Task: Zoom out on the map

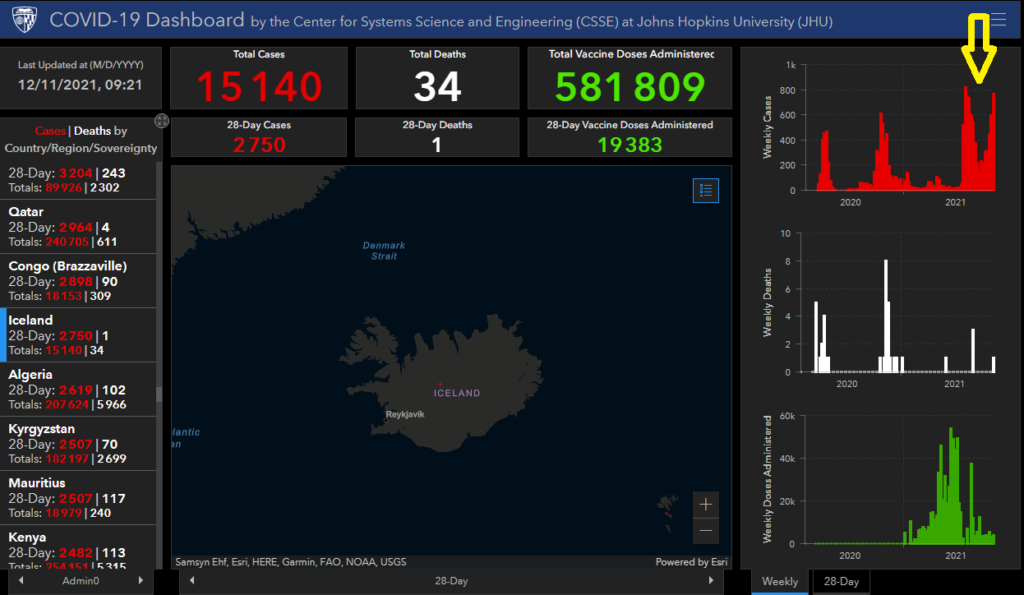Action: tap(705, 530)
